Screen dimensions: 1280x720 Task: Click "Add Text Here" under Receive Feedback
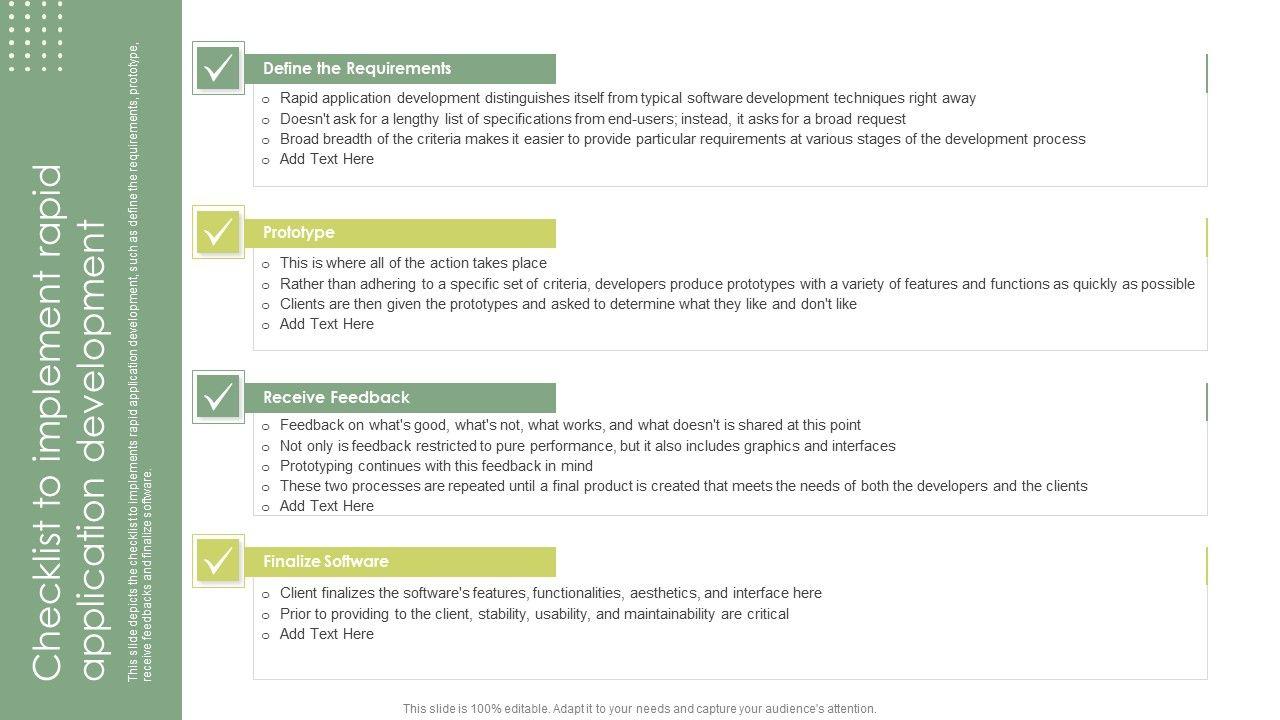click(x=326, y=506)
